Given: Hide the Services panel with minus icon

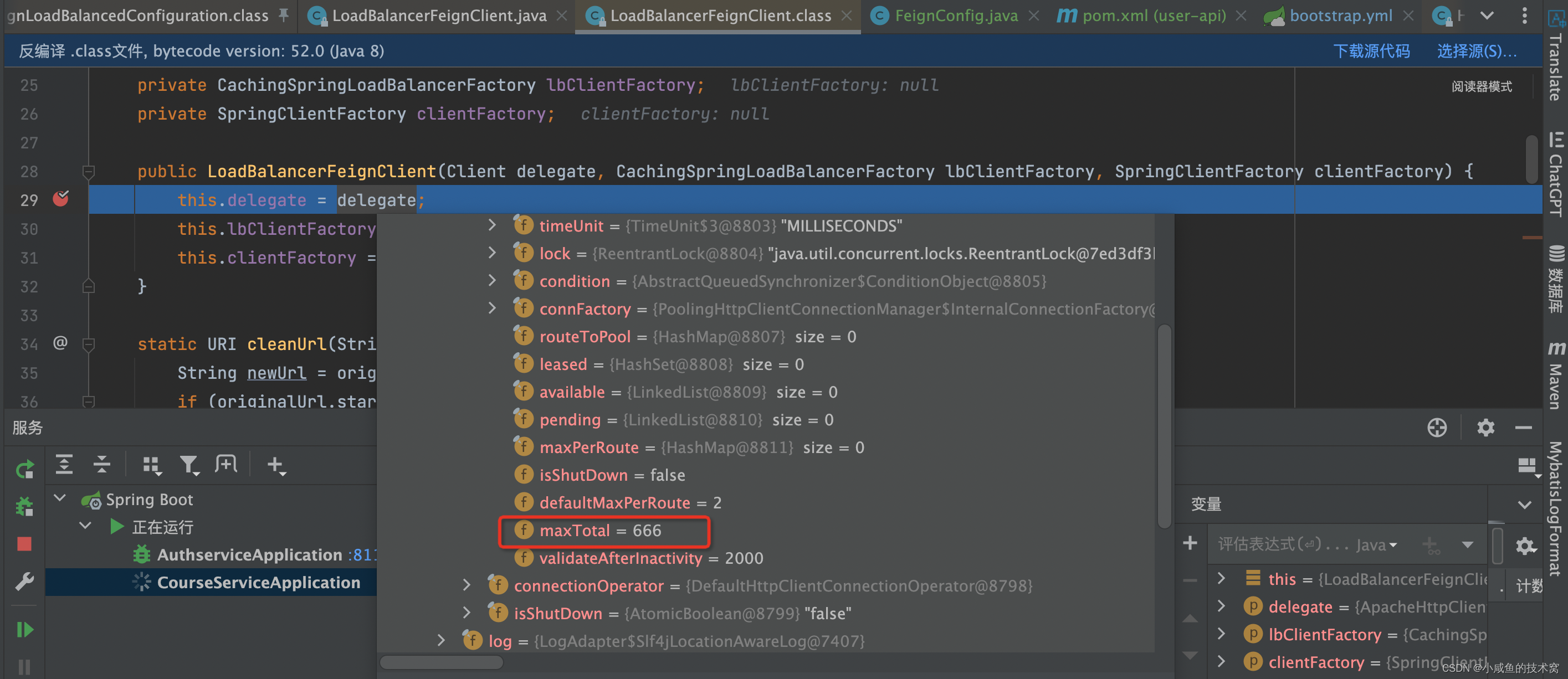Looking at the screenshot, I should tap(1523, 427).
